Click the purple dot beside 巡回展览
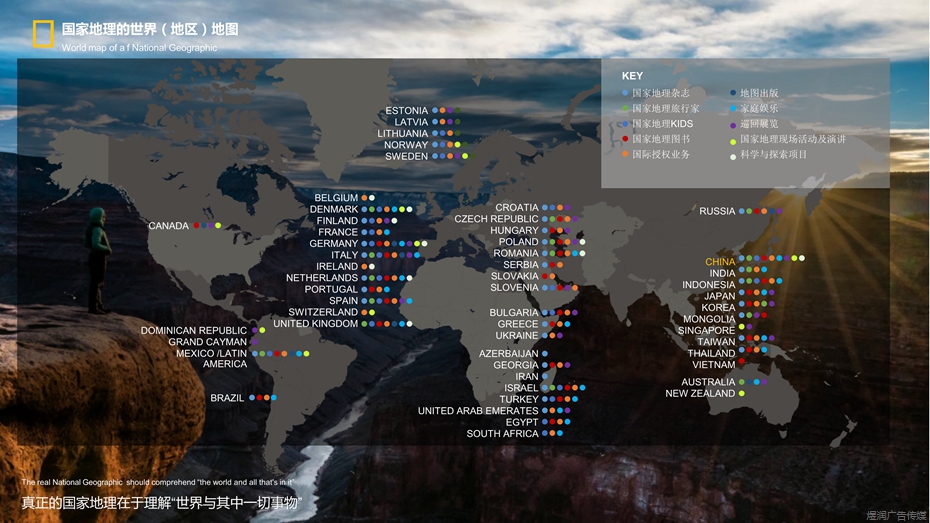930x523 pixels. (x=733, y=125)
